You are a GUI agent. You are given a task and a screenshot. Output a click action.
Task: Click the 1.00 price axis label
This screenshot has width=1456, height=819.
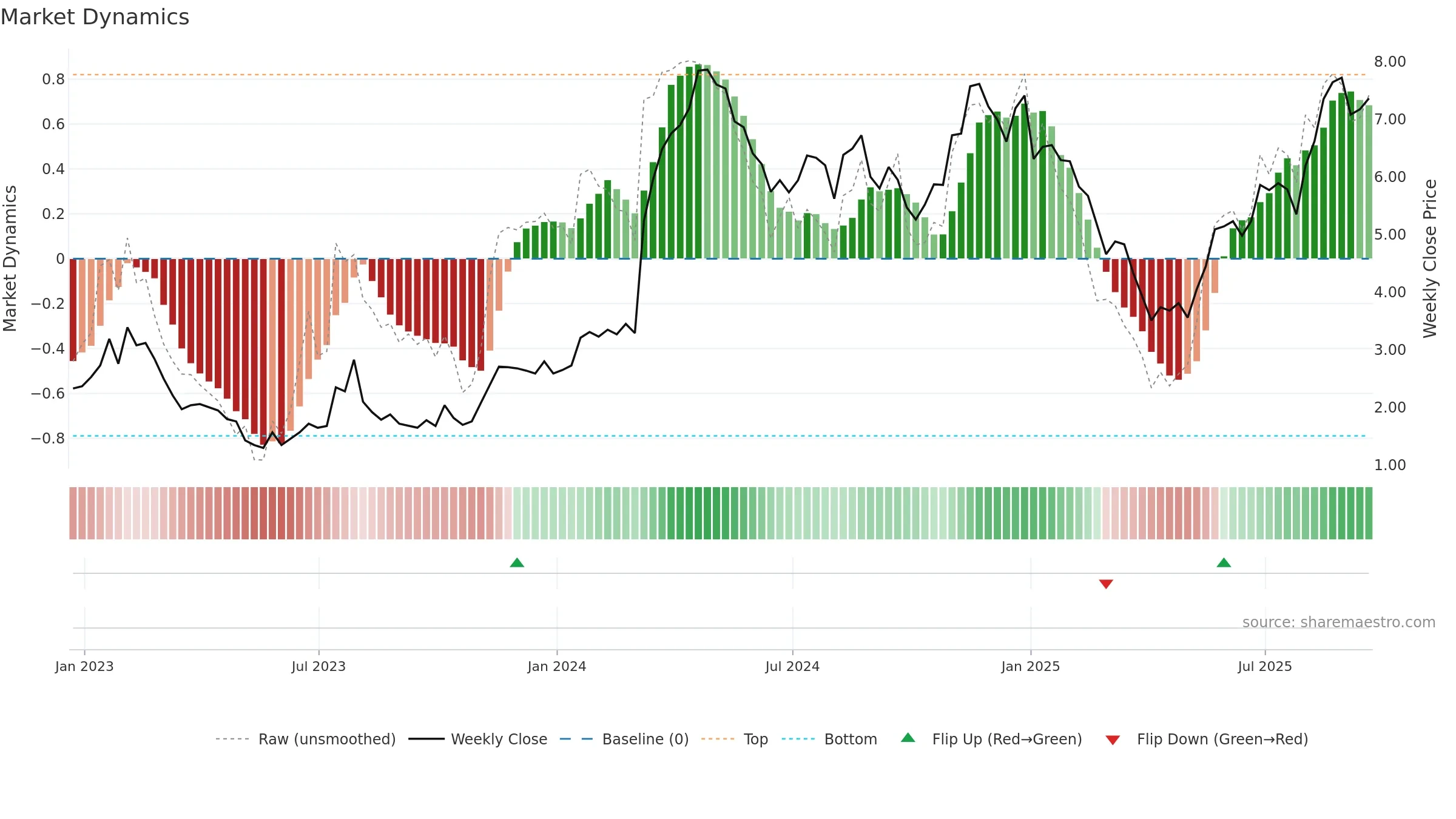pos(1390,465)
